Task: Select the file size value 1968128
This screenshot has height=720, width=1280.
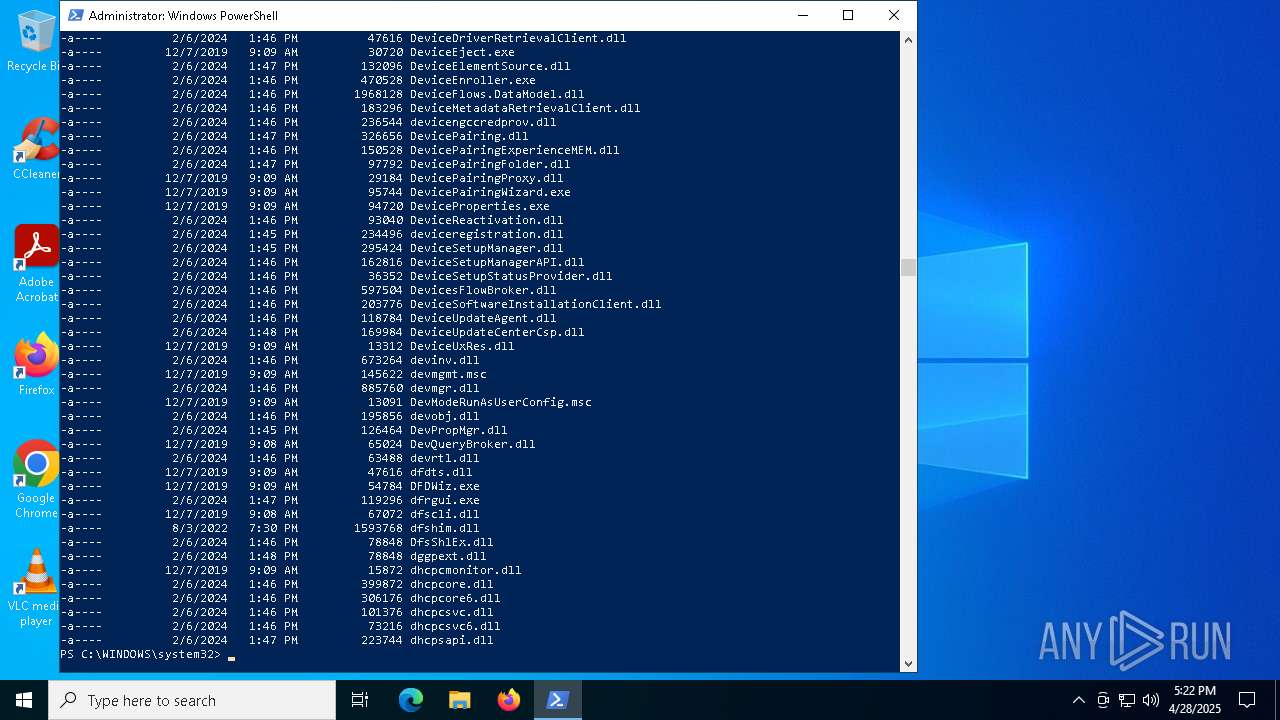Action: (378, 94)
